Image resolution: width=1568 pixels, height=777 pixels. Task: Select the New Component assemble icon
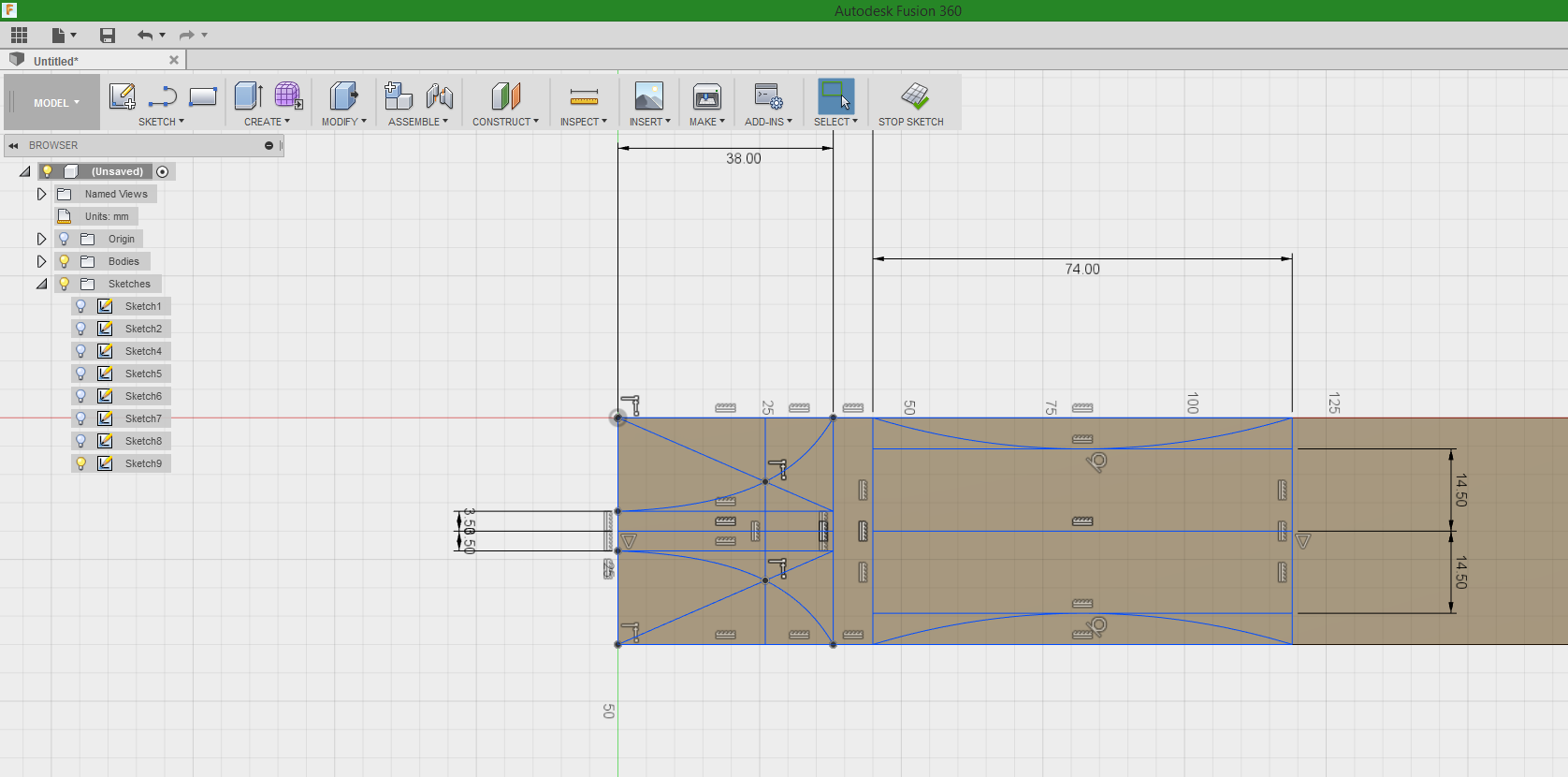coord(399,95)
